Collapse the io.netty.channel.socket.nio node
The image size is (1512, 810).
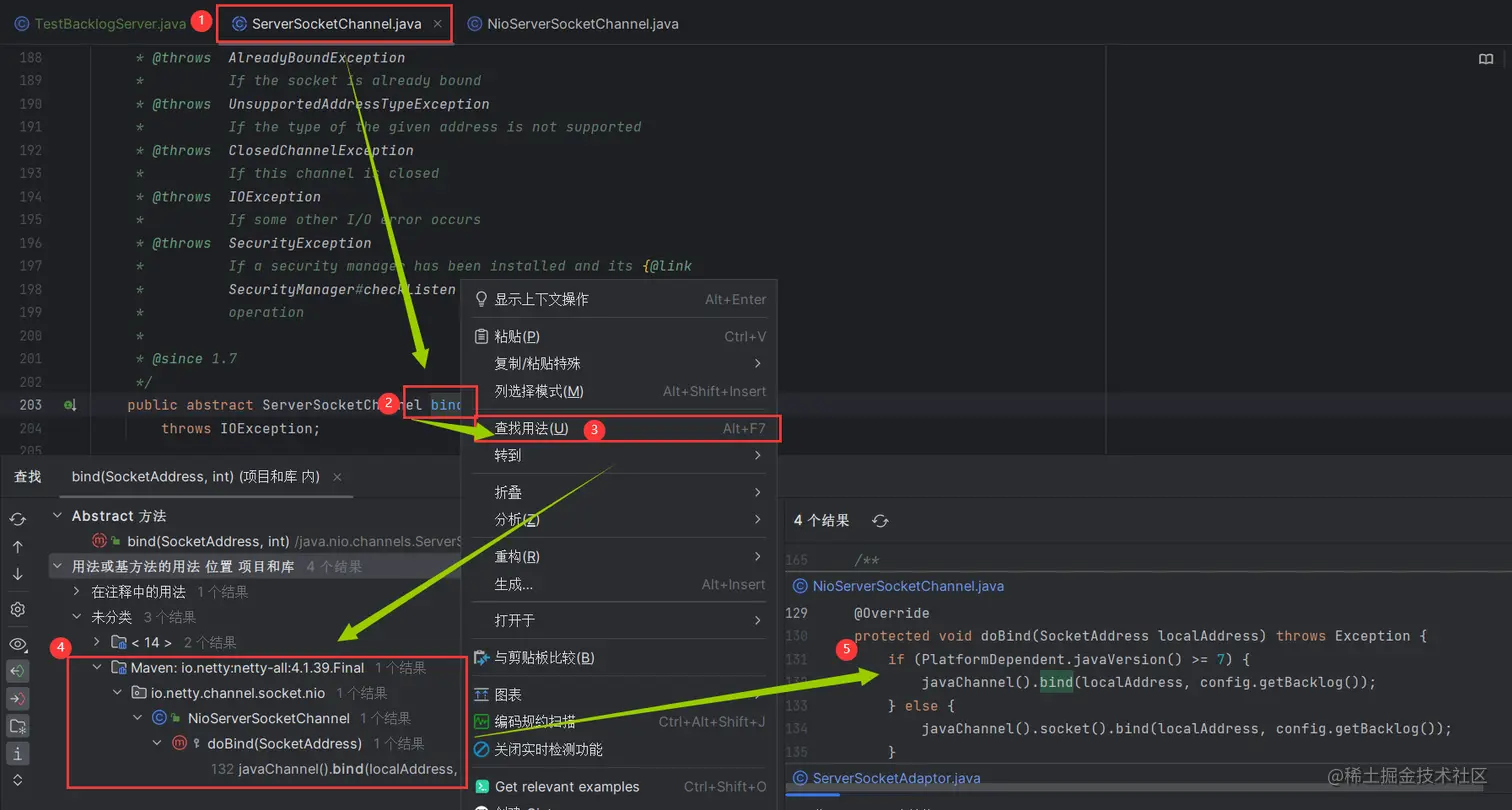[x=117, y=693]
